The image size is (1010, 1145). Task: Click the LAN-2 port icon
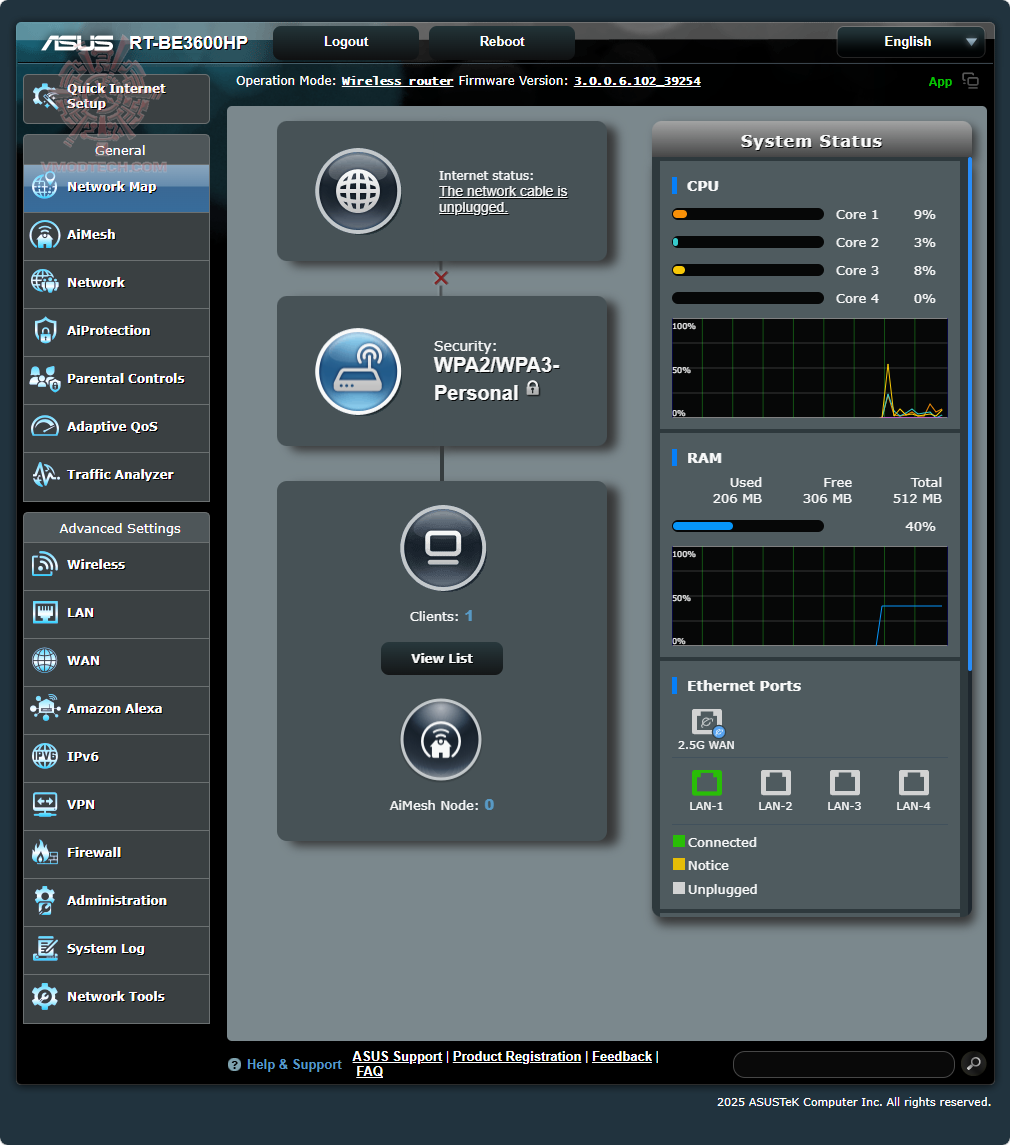tap(776, 783)
